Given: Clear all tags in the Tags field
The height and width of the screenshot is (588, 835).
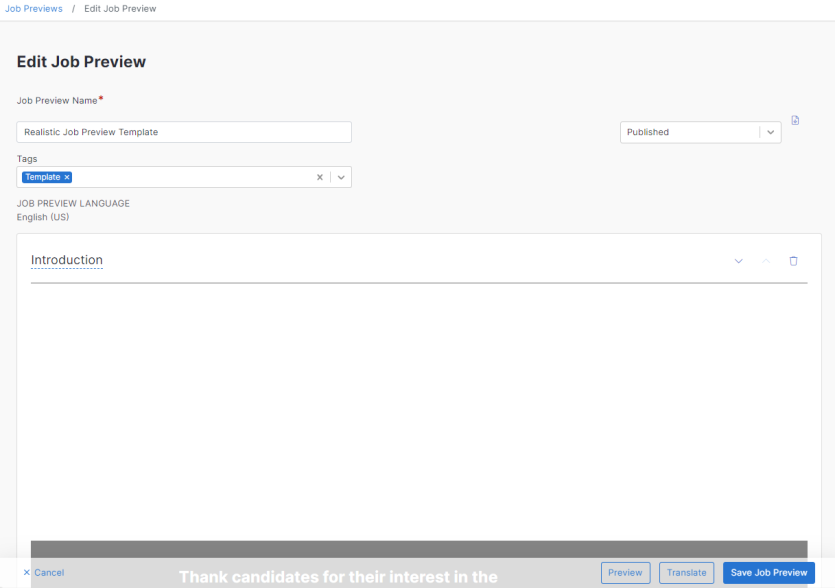Looking at the screenshot, I should 320,177.
